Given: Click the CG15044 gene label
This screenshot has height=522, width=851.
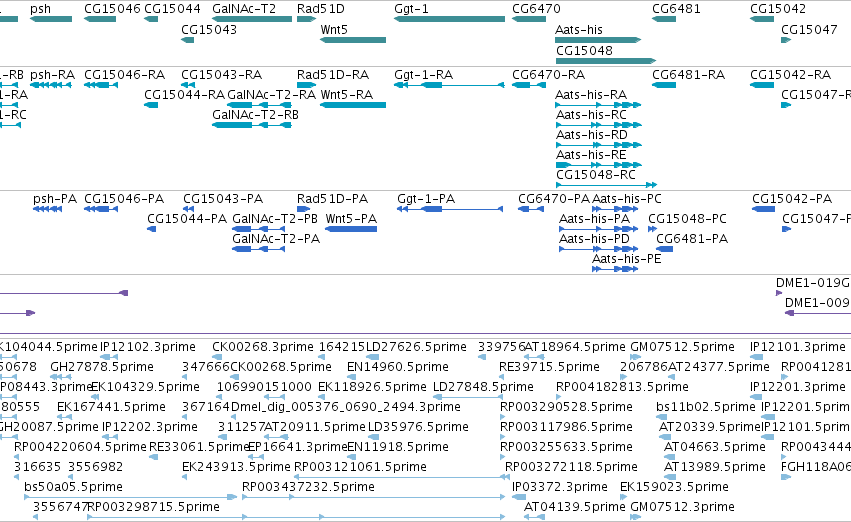Looking at the screenshot, I should [173, 9].
